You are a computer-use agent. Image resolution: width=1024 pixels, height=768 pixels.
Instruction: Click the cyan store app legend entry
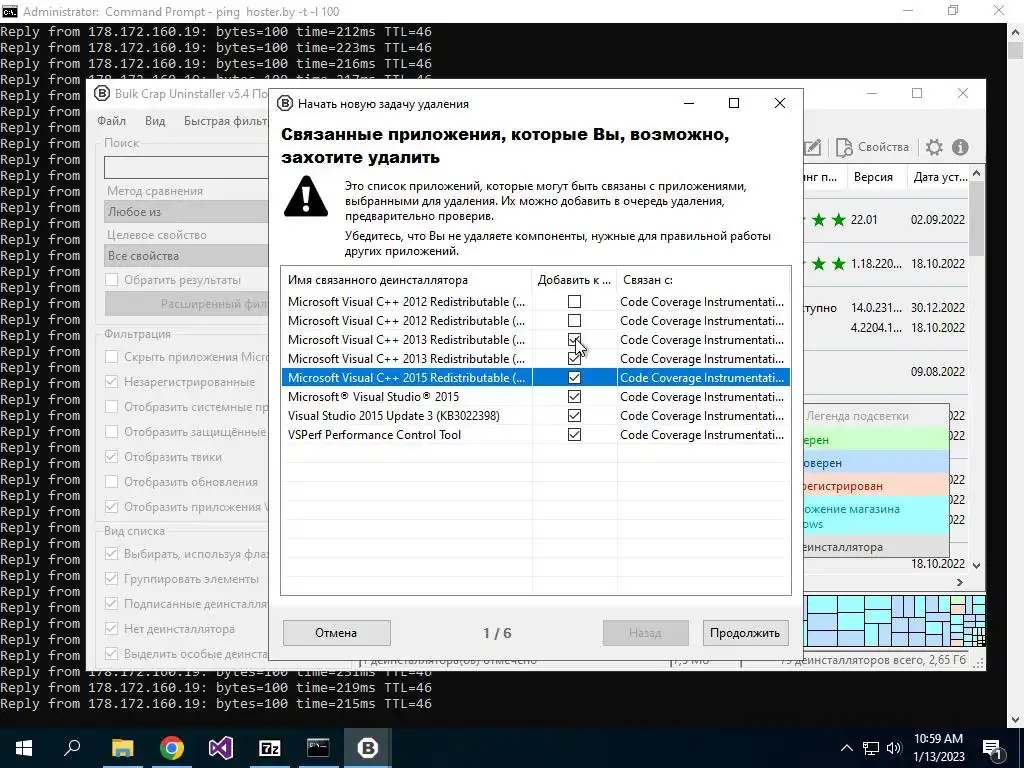[876, 516]
